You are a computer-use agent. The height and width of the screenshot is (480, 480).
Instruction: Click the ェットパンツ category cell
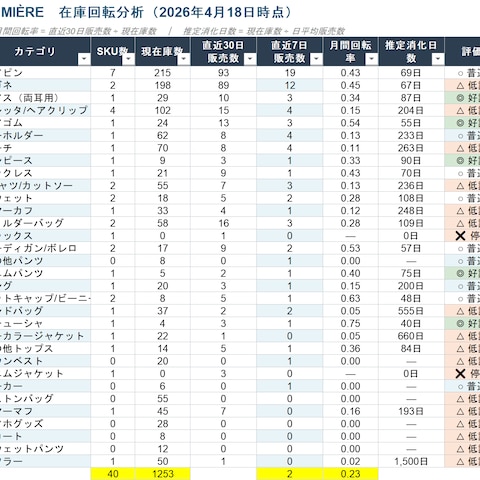[x=45, y=449]
